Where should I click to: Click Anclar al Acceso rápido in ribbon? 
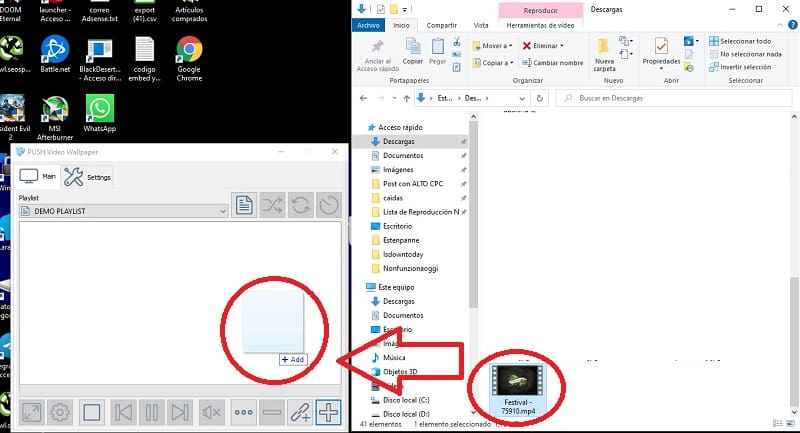pyautogui.click(x=378, y=56)
